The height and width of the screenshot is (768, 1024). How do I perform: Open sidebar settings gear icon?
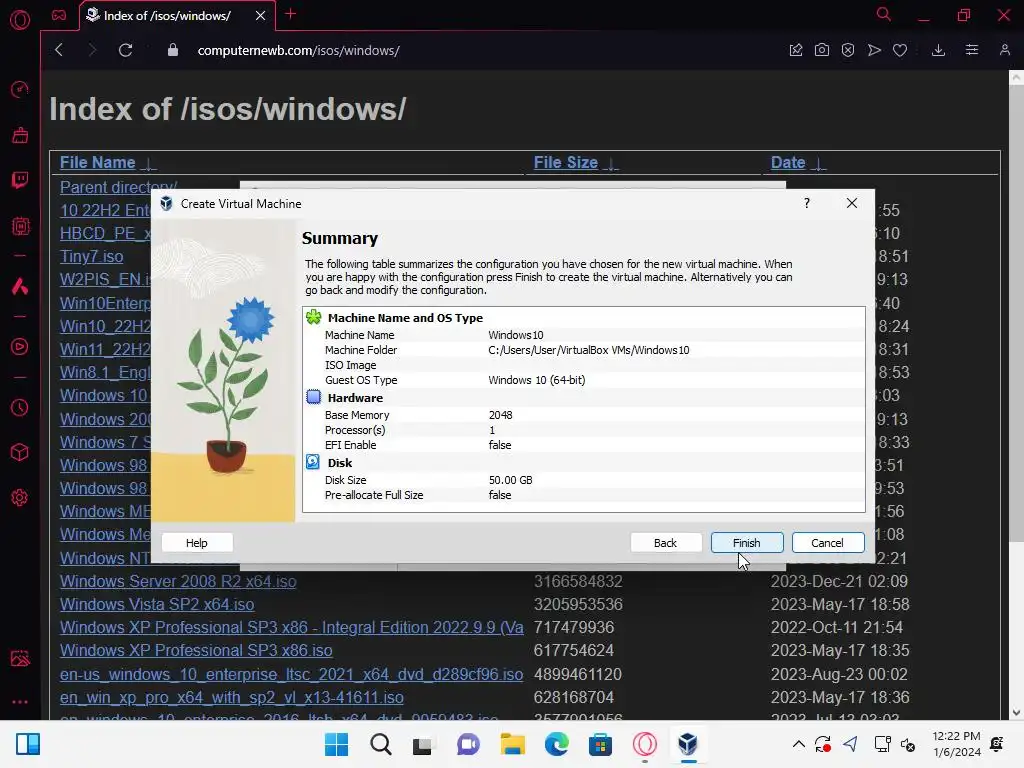tap(20, 498)
